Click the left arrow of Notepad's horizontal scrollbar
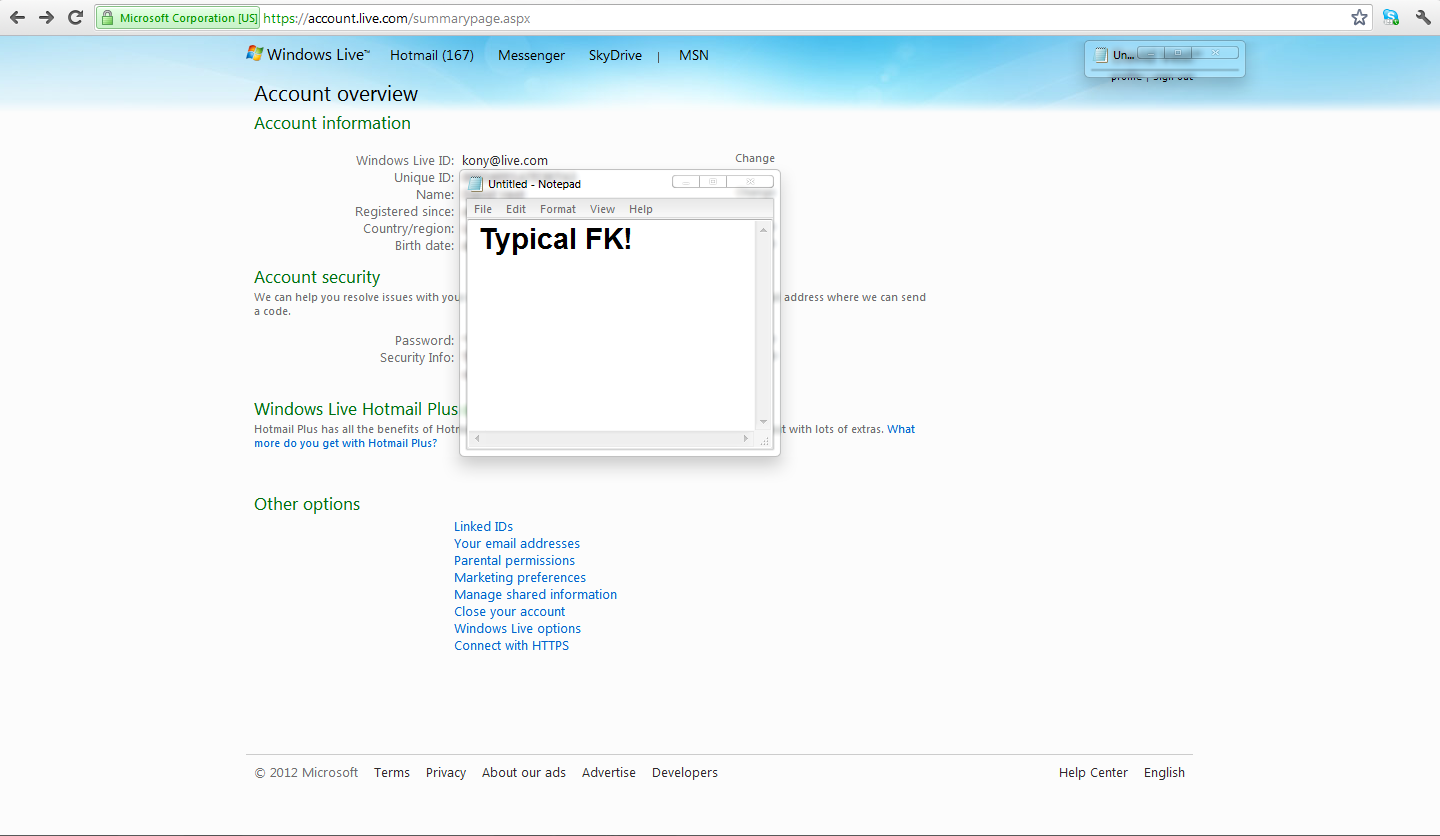The height and width of the screenshot is (836, 1440). [477, 439]
